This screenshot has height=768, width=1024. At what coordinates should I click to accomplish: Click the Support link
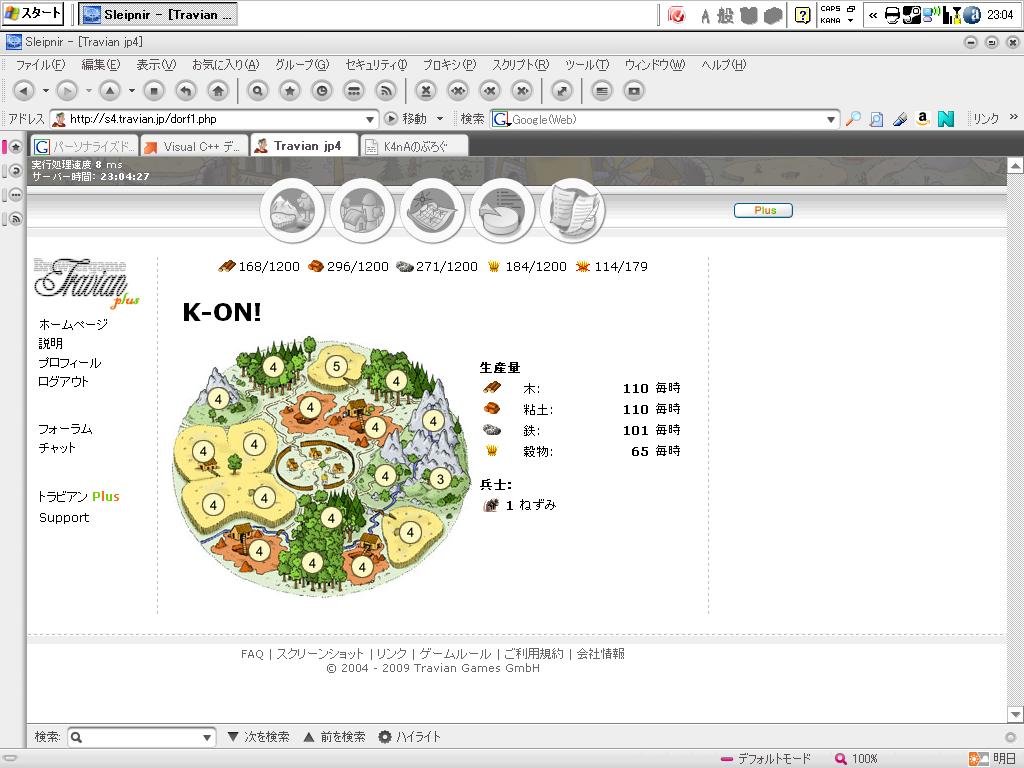(x=64, y=517)
